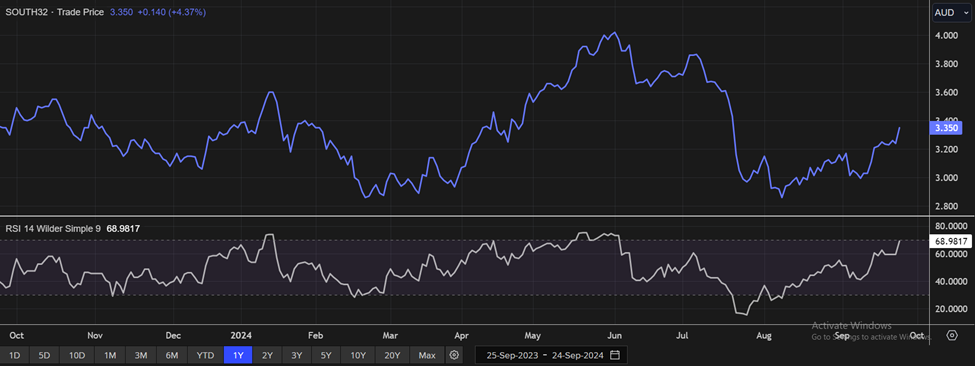975x366 pixels.
Task: Select the 1D time range
Action: tap(15, 355)
